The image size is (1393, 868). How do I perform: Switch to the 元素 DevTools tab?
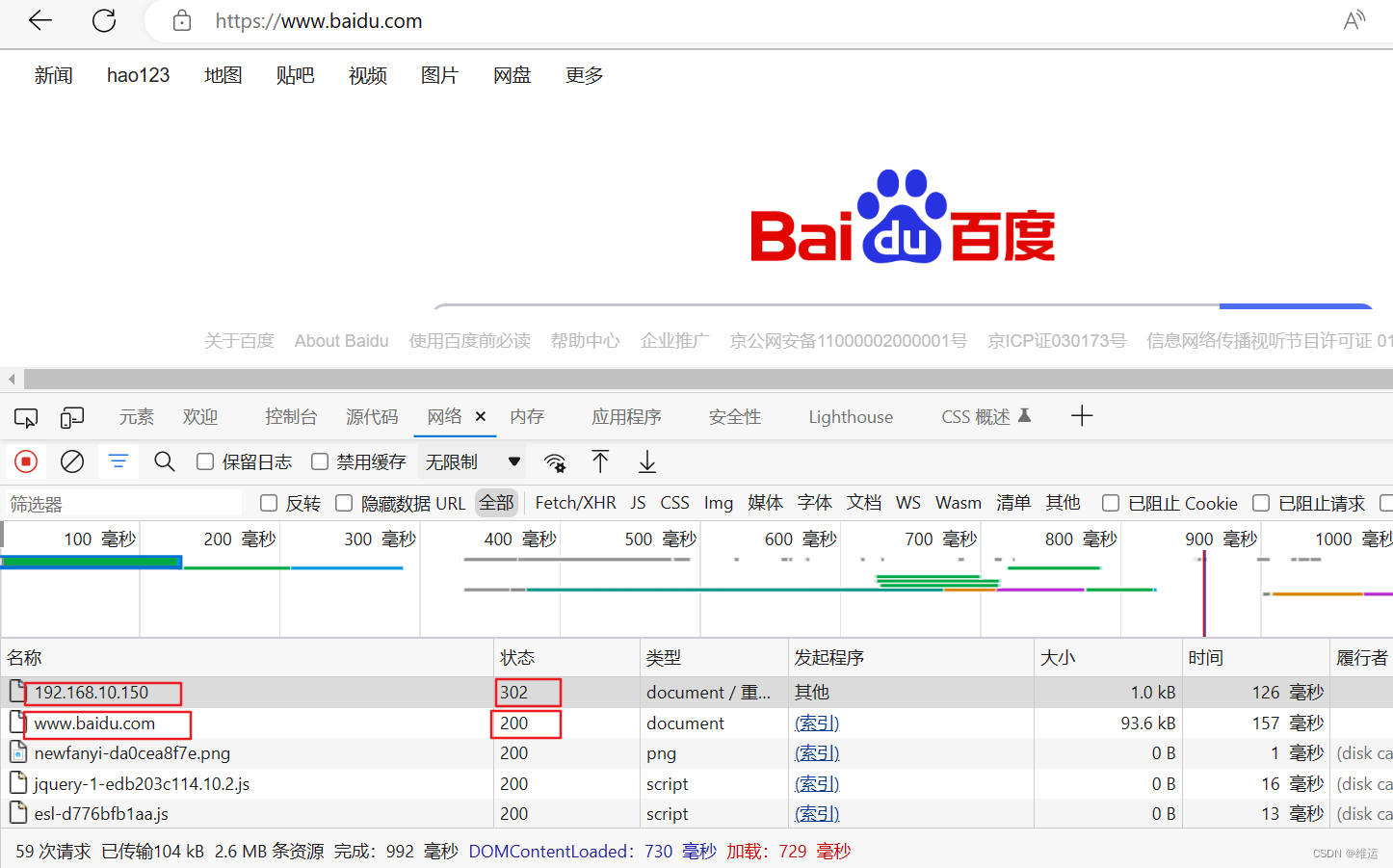(136, 416)
